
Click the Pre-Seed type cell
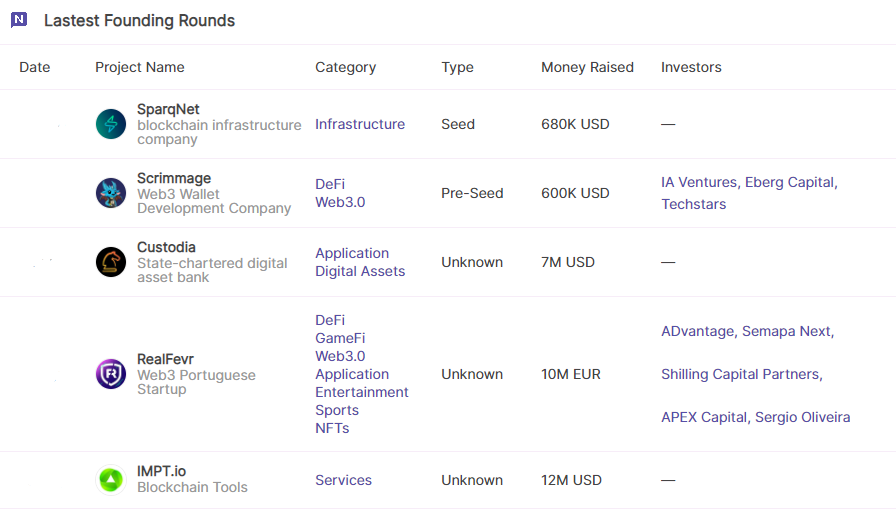(472, 193)
